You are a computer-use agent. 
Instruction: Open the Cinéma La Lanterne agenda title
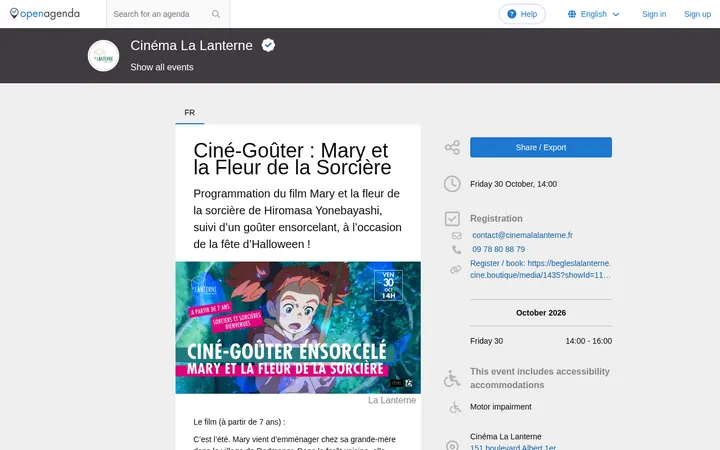(191, 45)
